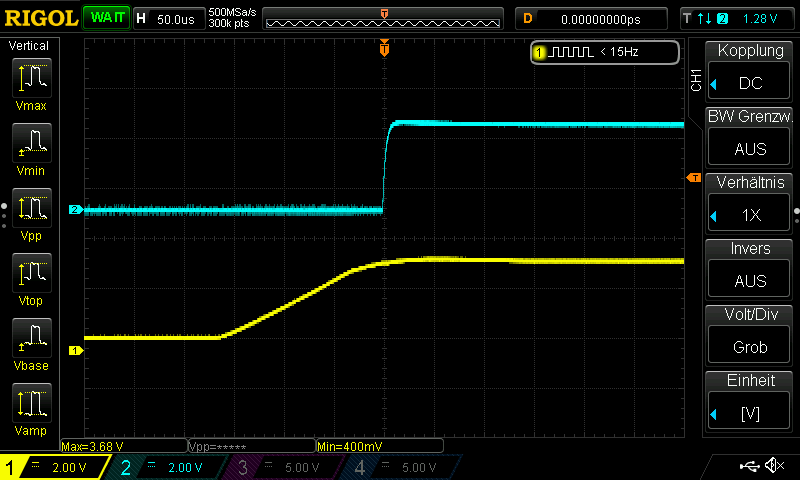Screen dimensions: 800x480
Task: Select the Vtop measurement icon
Action: 32,273
